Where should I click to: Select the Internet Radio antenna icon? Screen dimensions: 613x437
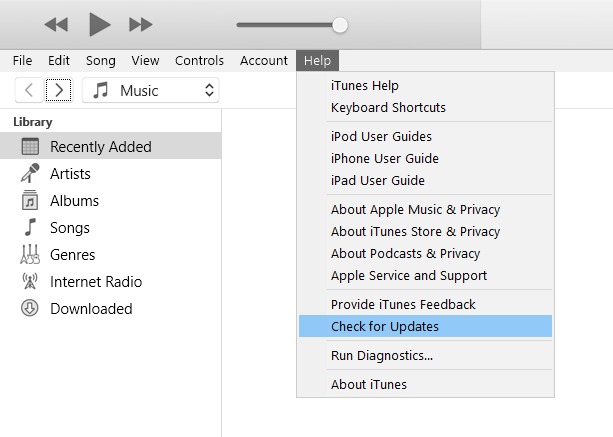[30, 281]
